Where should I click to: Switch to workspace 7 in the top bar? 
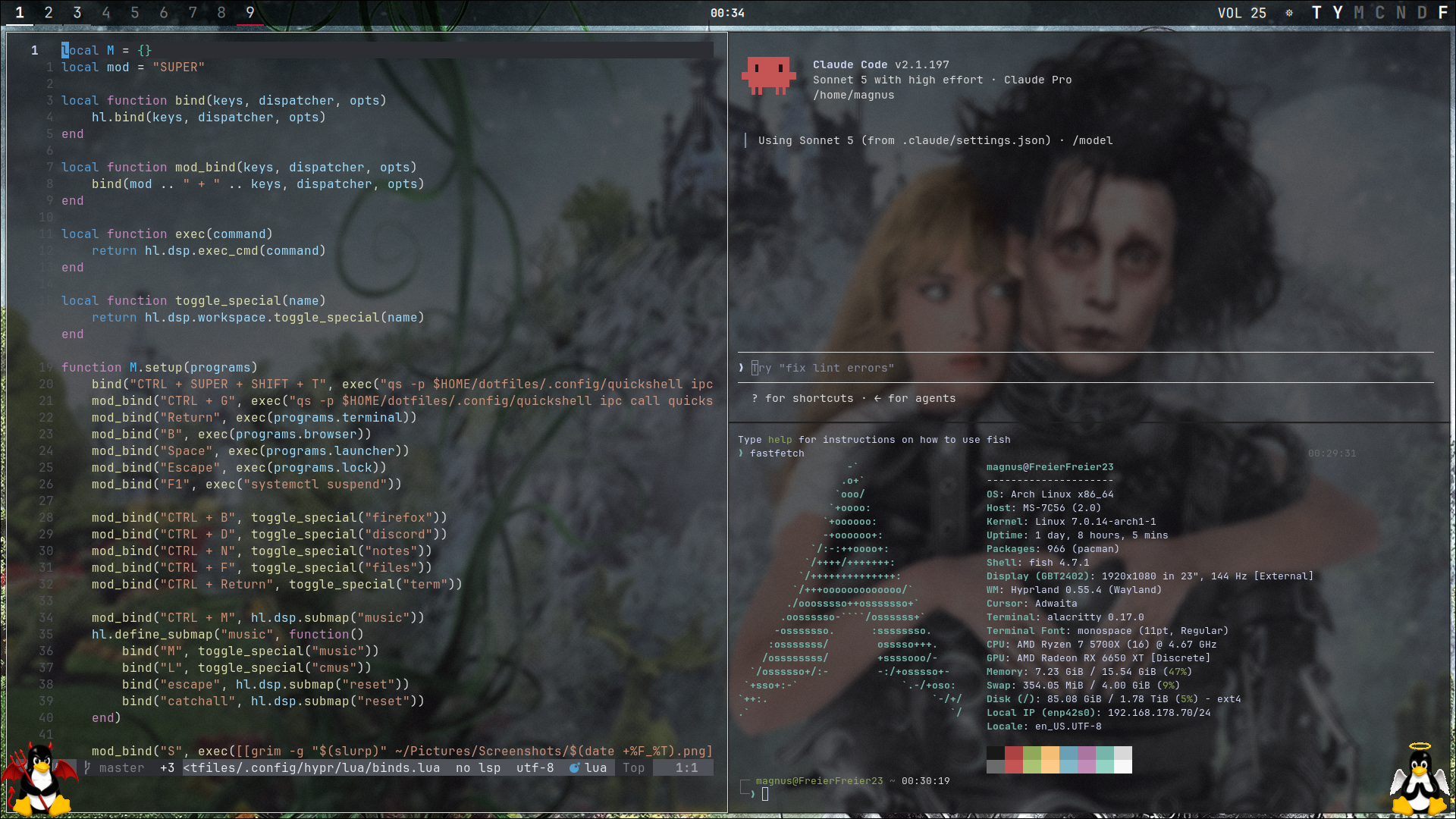coord(193,13)
